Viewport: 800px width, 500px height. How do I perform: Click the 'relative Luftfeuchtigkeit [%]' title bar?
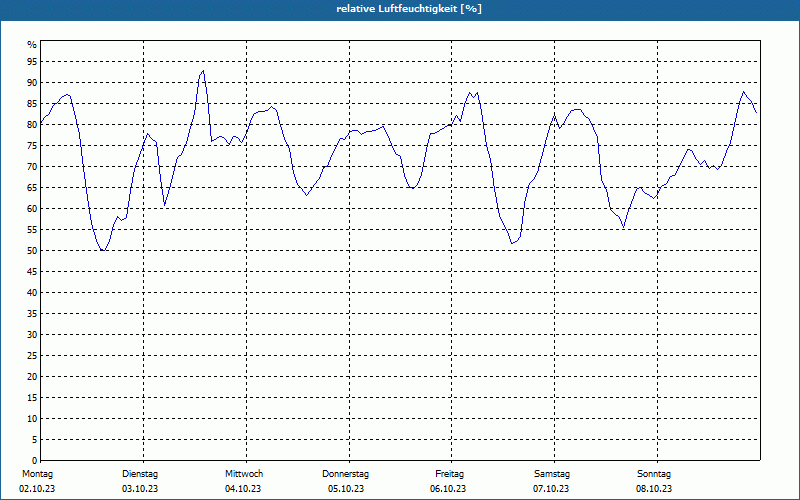[x=400, y=9]
